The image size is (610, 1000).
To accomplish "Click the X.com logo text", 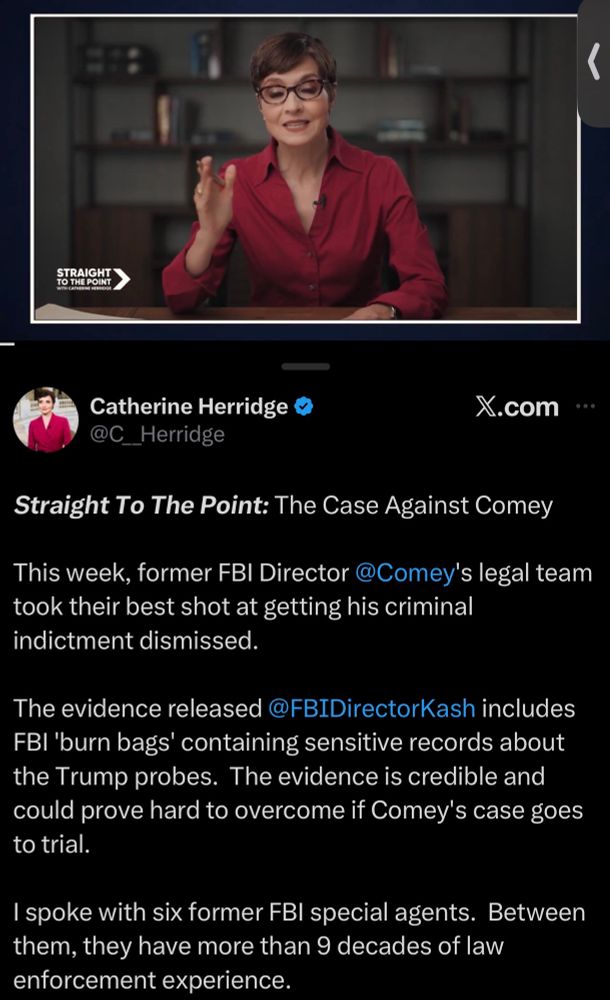I will (516, 406).
